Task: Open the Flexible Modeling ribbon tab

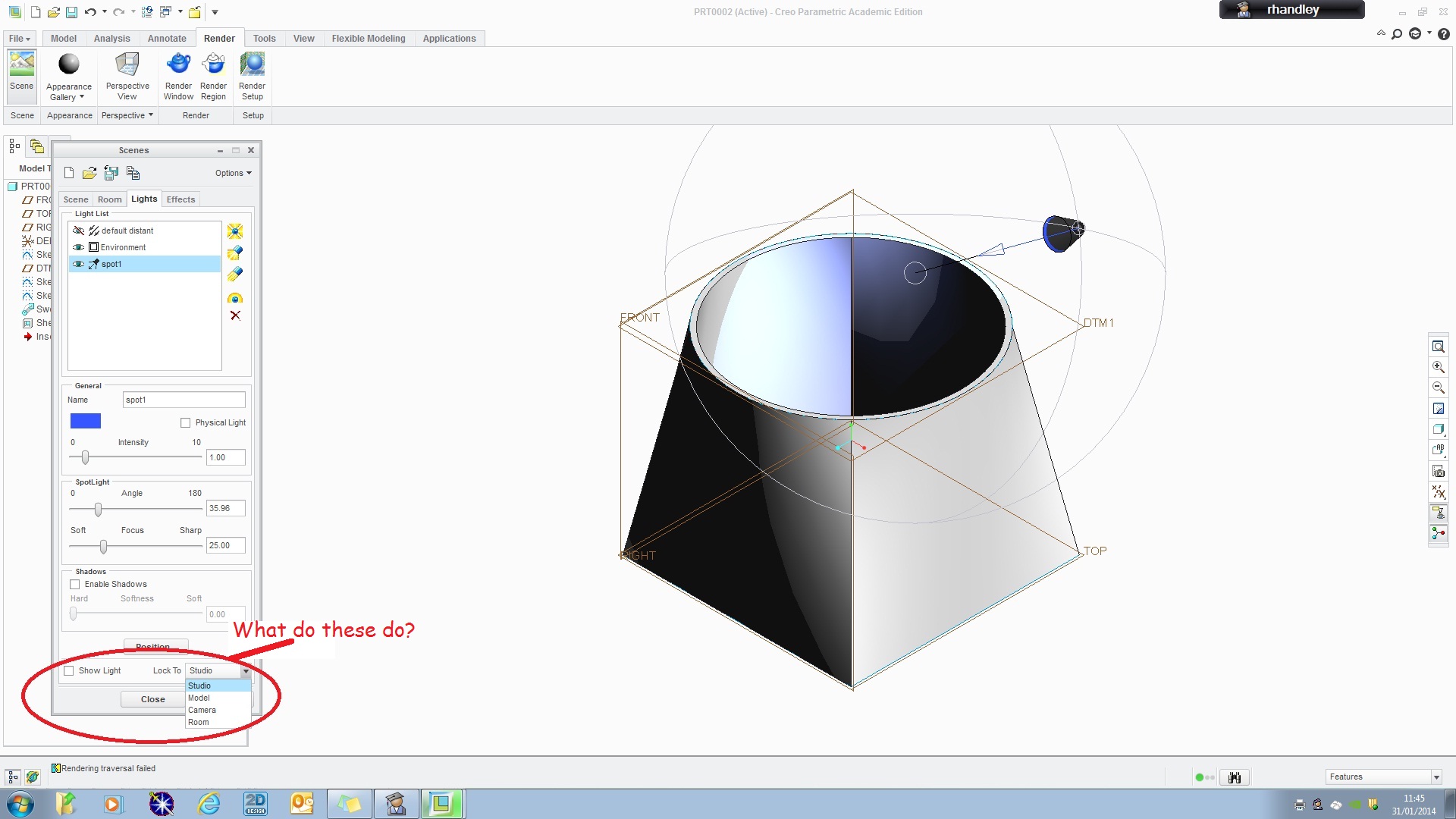Action: pos(369,38)
